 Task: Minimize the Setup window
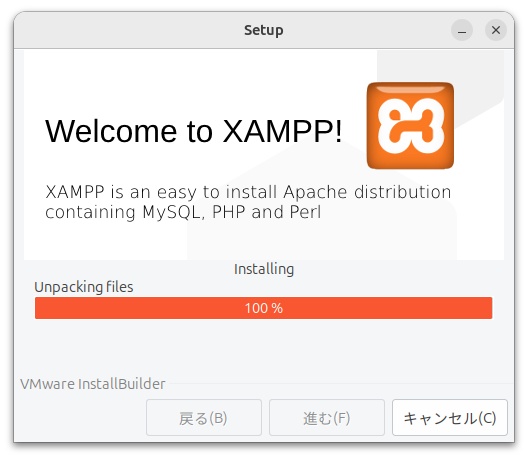click(462, 30)
